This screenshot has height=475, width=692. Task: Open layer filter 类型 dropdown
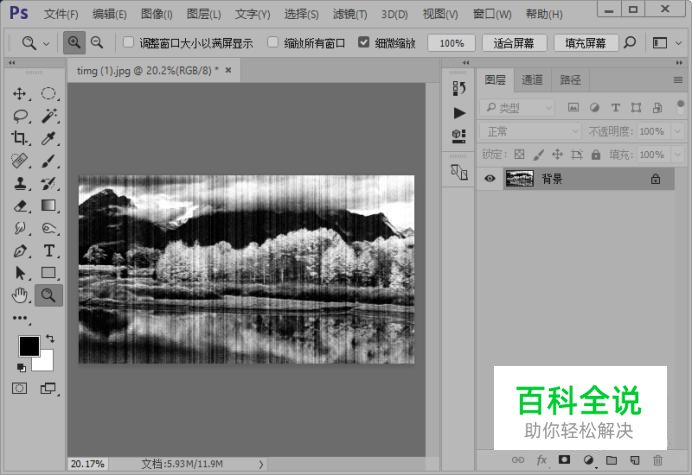pyautogui.click(x=516, y=108)
